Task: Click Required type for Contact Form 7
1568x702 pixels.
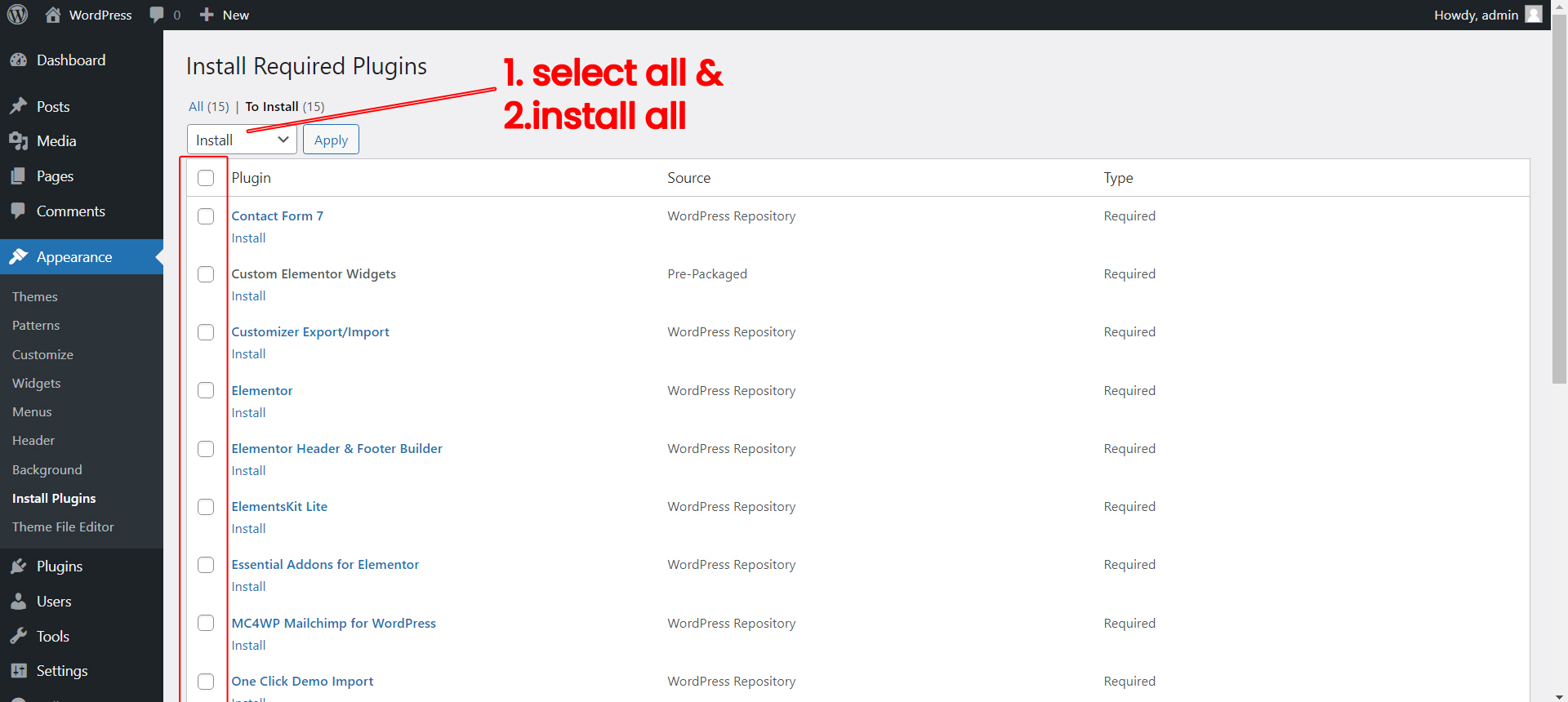Action: (1129, 216)
